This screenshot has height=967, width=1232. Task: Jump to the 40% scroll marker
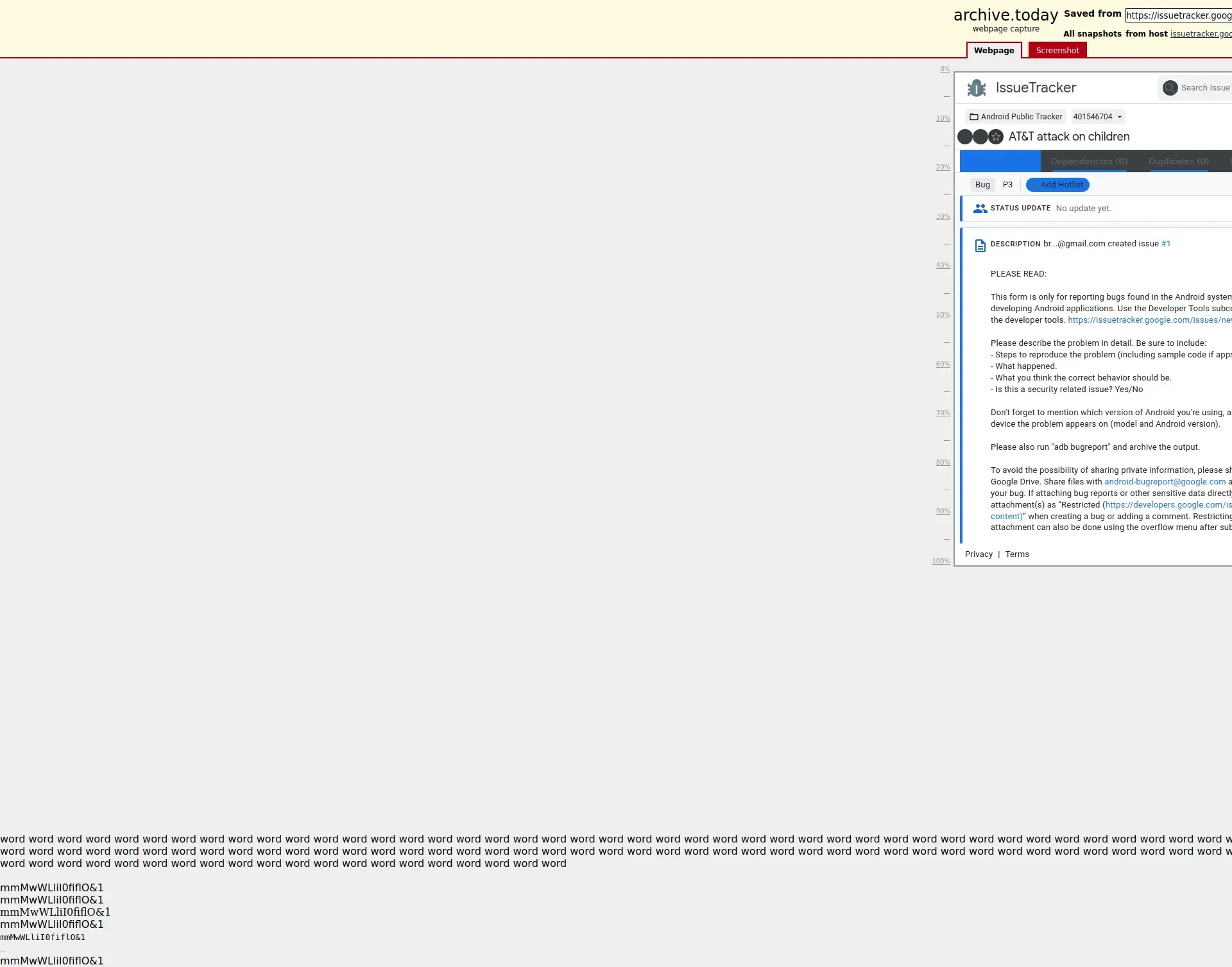[943, 266]
